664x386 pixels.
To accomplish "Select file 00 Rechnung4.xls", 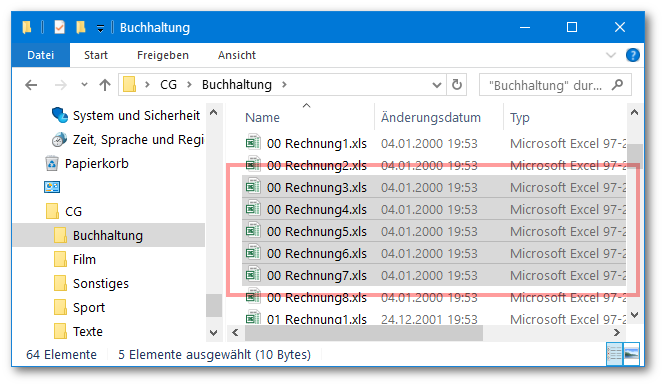I will point(317,210).
